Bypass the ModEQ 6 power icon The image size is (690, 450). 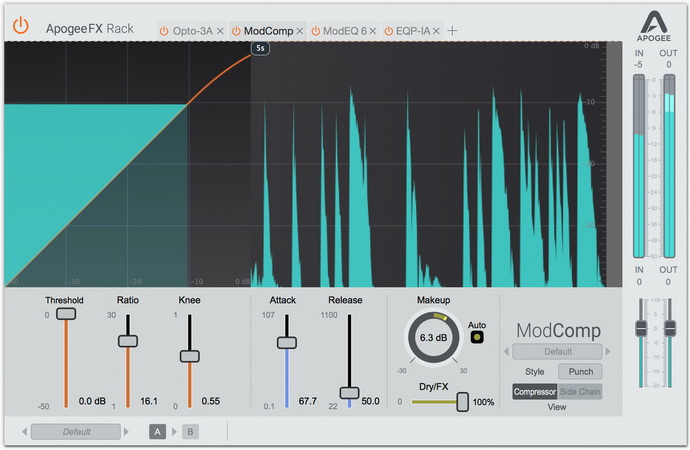(316, 31)
